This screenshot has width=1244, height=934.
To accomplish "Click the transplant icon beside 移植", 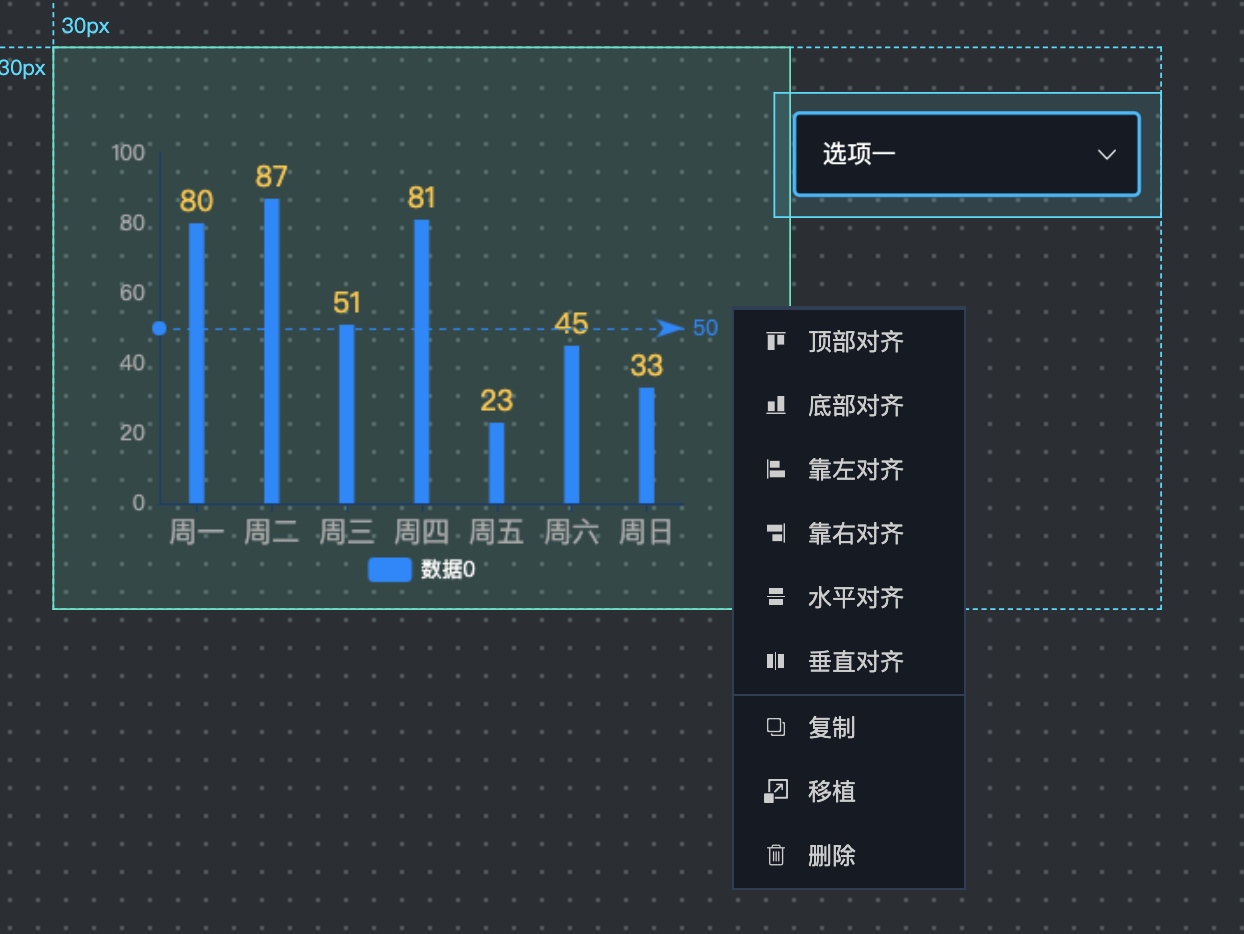I will (x=775, y=792).
